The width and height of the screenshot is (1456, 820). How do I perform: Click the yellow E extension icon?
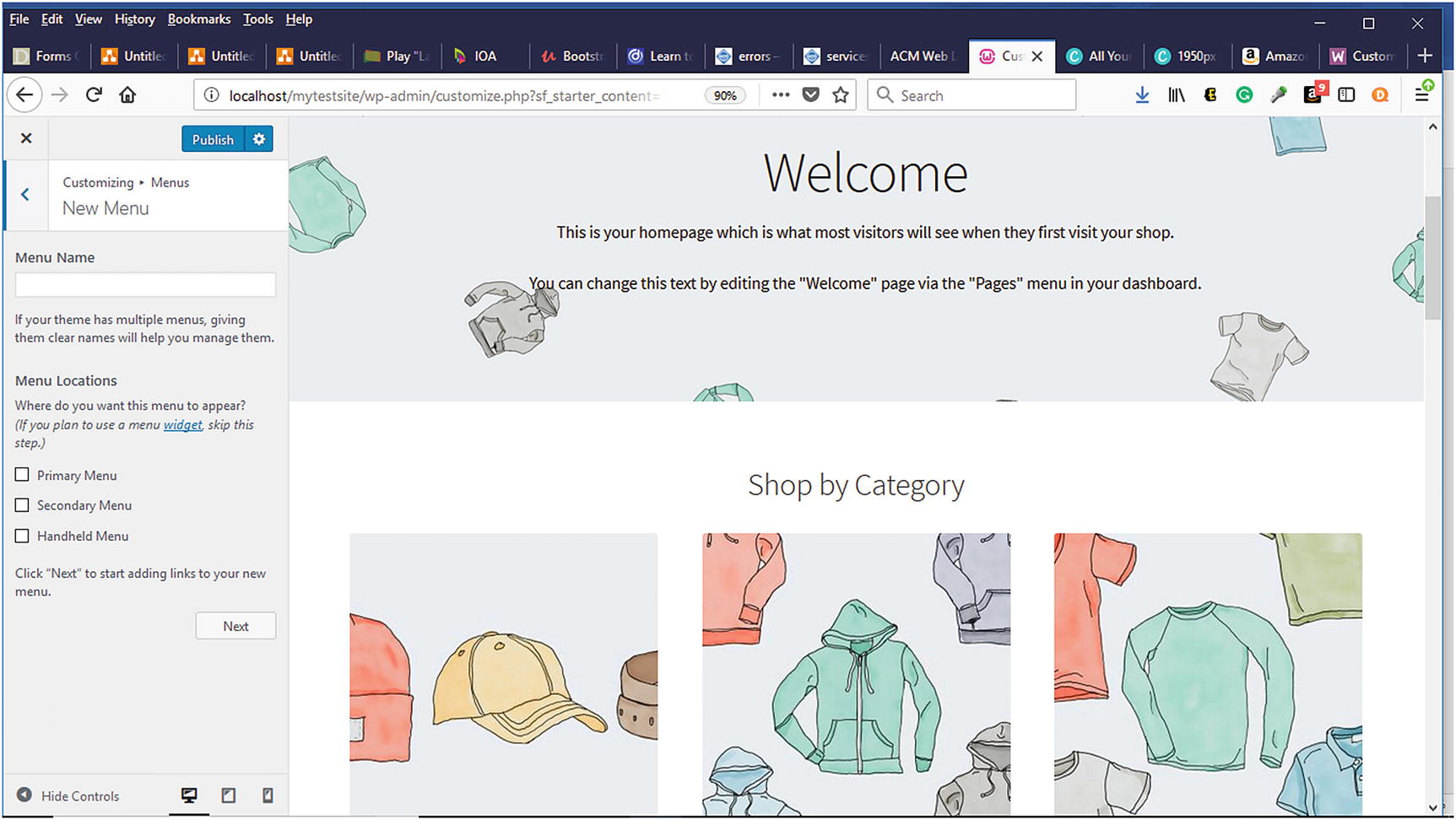[x=1210, y=95]
